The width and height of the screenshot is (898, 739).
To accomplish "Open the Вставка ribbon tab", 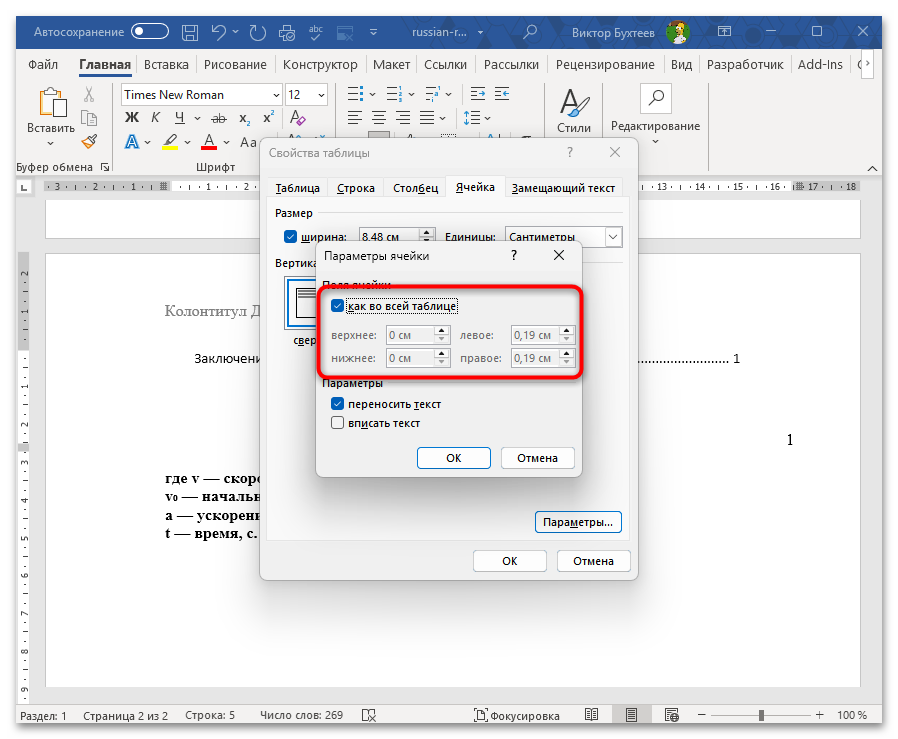I will point(166,65).
